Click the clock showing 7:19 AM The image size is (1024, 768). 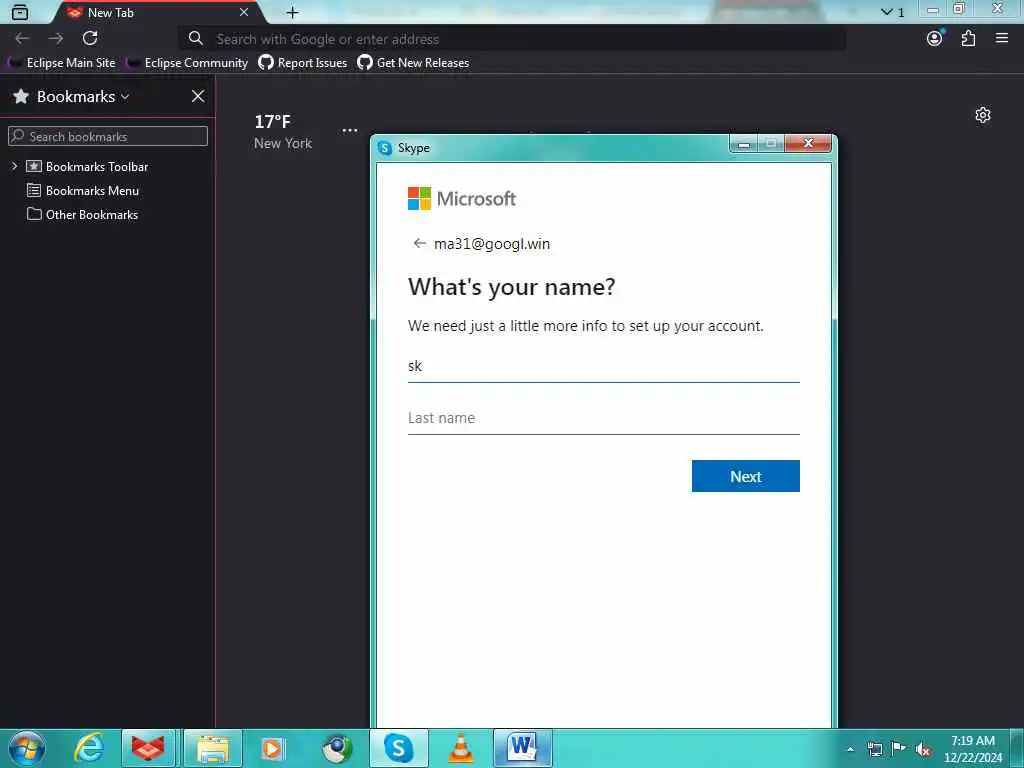[972, 749]
